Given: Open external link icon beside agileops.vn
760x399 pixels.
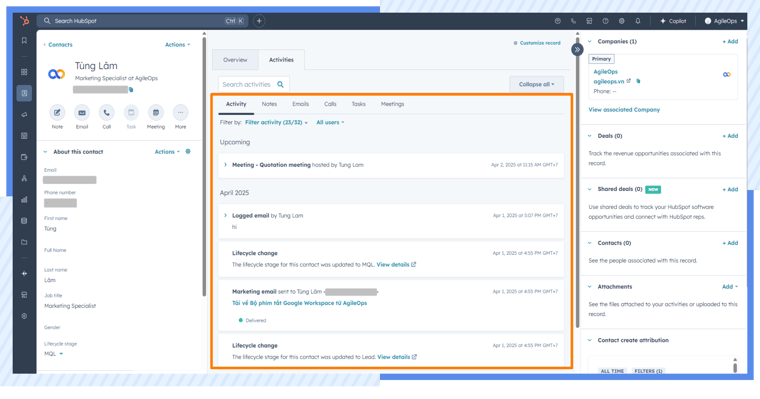Looking at the screenshot, I should 629,81.
